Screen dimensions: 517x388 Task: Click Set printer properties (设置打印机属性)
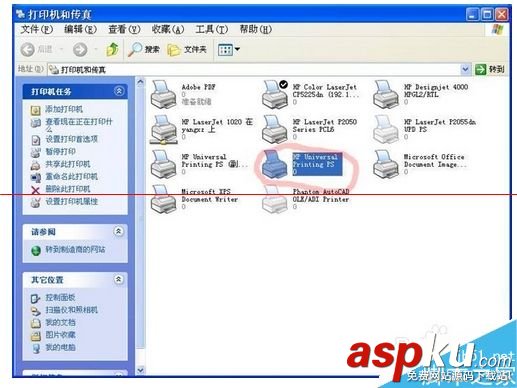[x=72, y=201]
